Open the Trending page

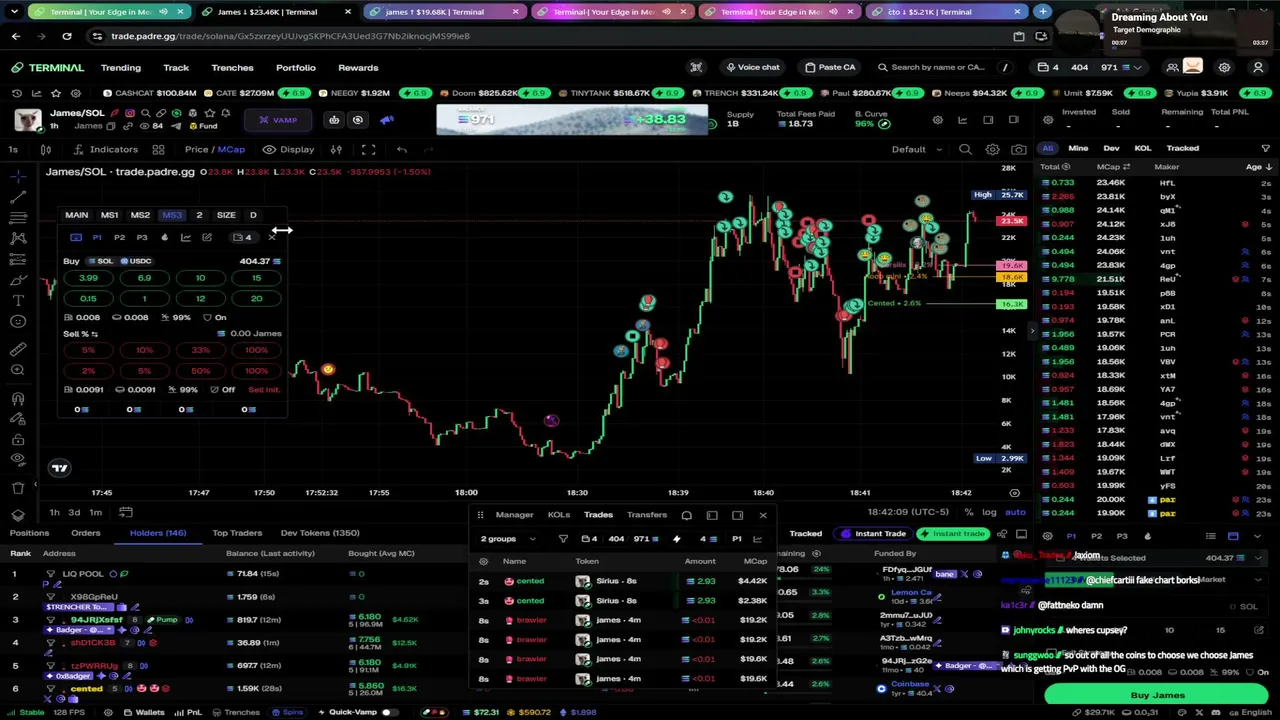(120, 68)
